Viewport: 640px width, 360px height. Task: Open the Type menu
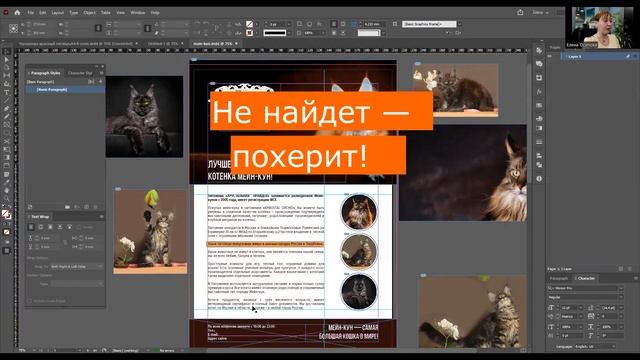(73, 13)
